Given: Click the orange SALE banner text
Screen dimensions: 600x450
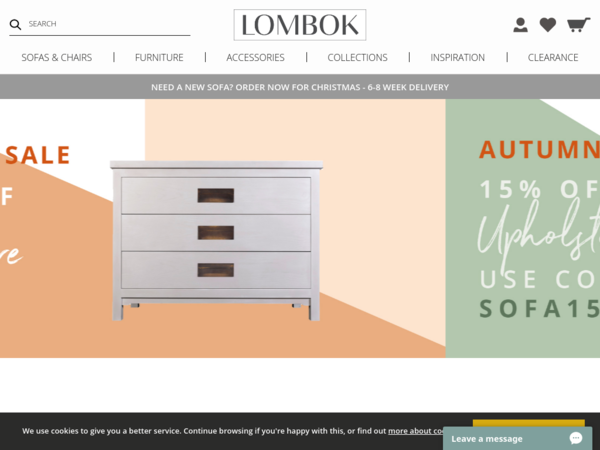Looking at the screenshot, I should click(x=38, y=155).
